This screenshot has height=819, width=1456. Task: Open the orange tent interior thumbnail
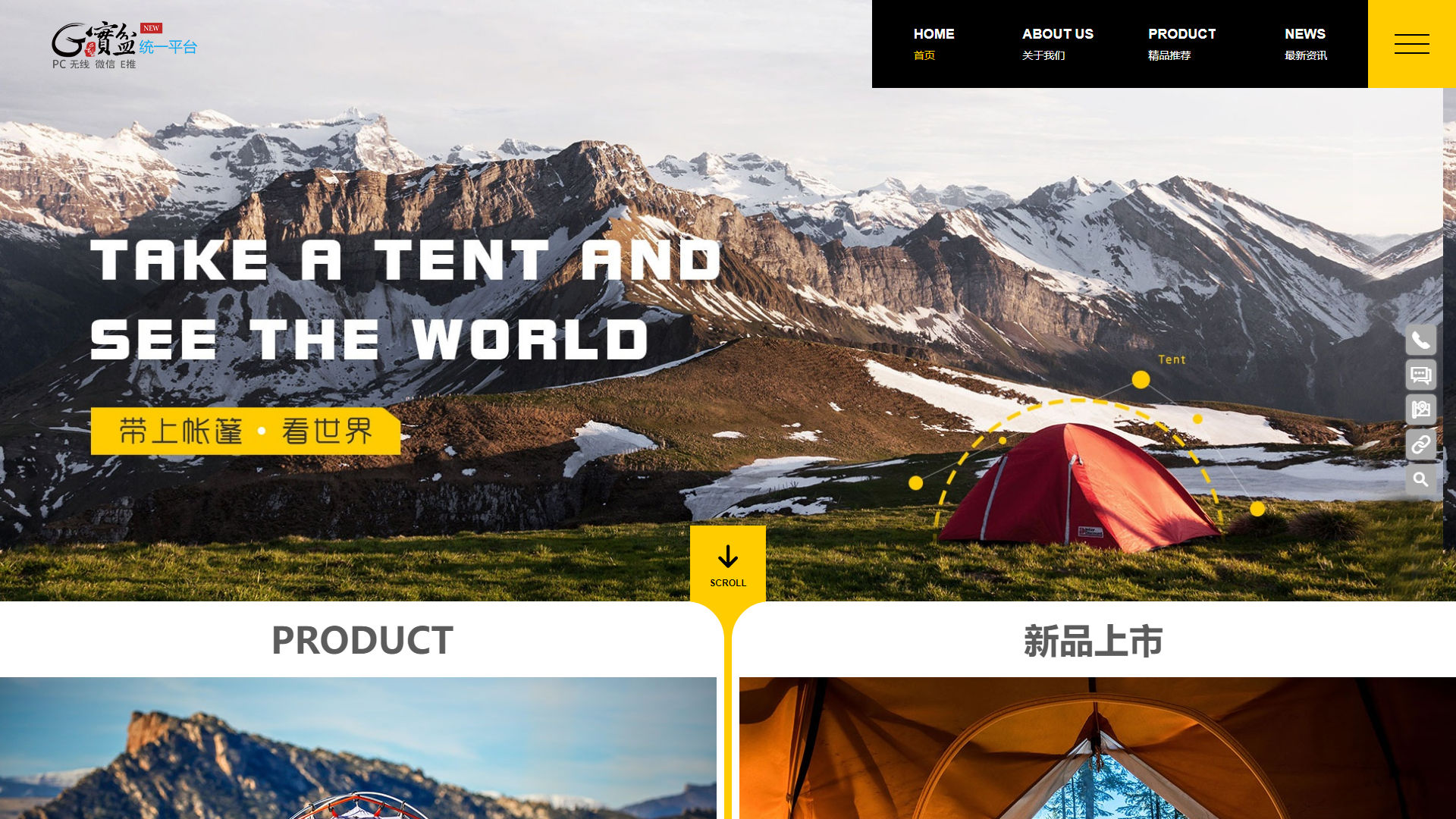pos(1097,748)
